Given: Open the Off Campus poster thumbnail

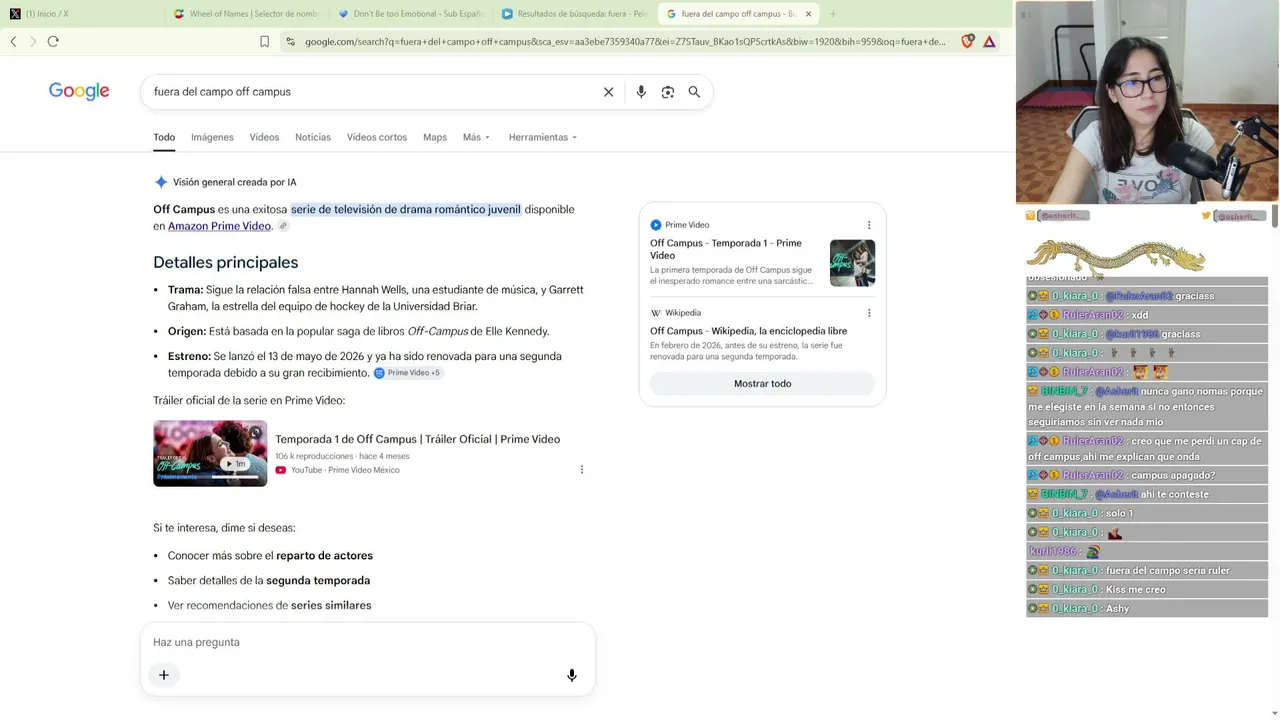Looking at the screenshot, I should point(852,263).
